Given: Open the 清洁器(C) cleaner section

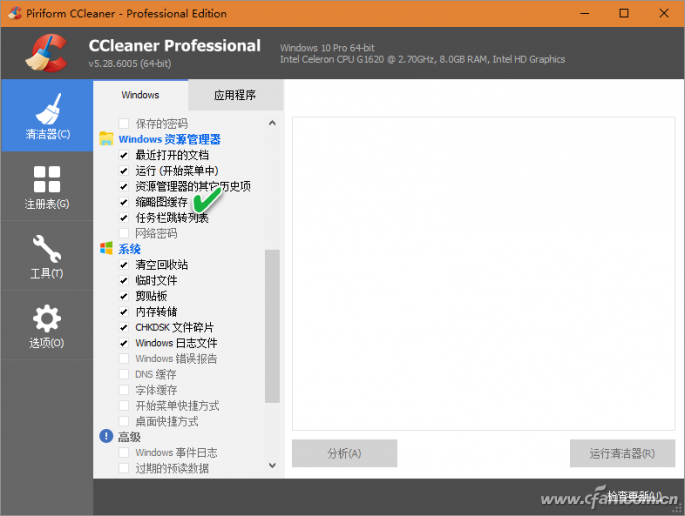Looking at the screenshot, I should pyautogui.click(x=47, y=116).
